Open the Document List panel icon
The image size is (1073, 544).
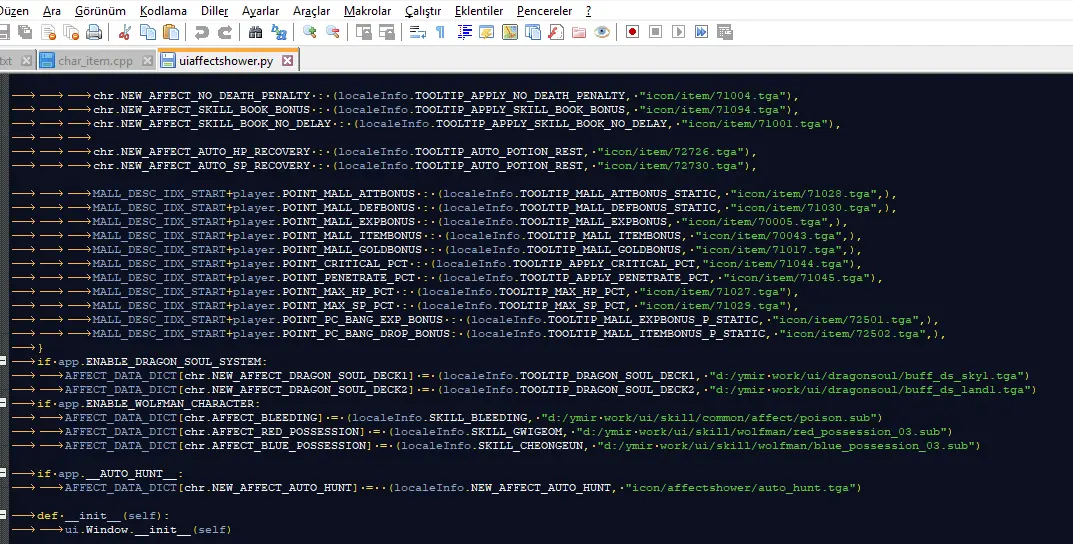tap(533, 32)
